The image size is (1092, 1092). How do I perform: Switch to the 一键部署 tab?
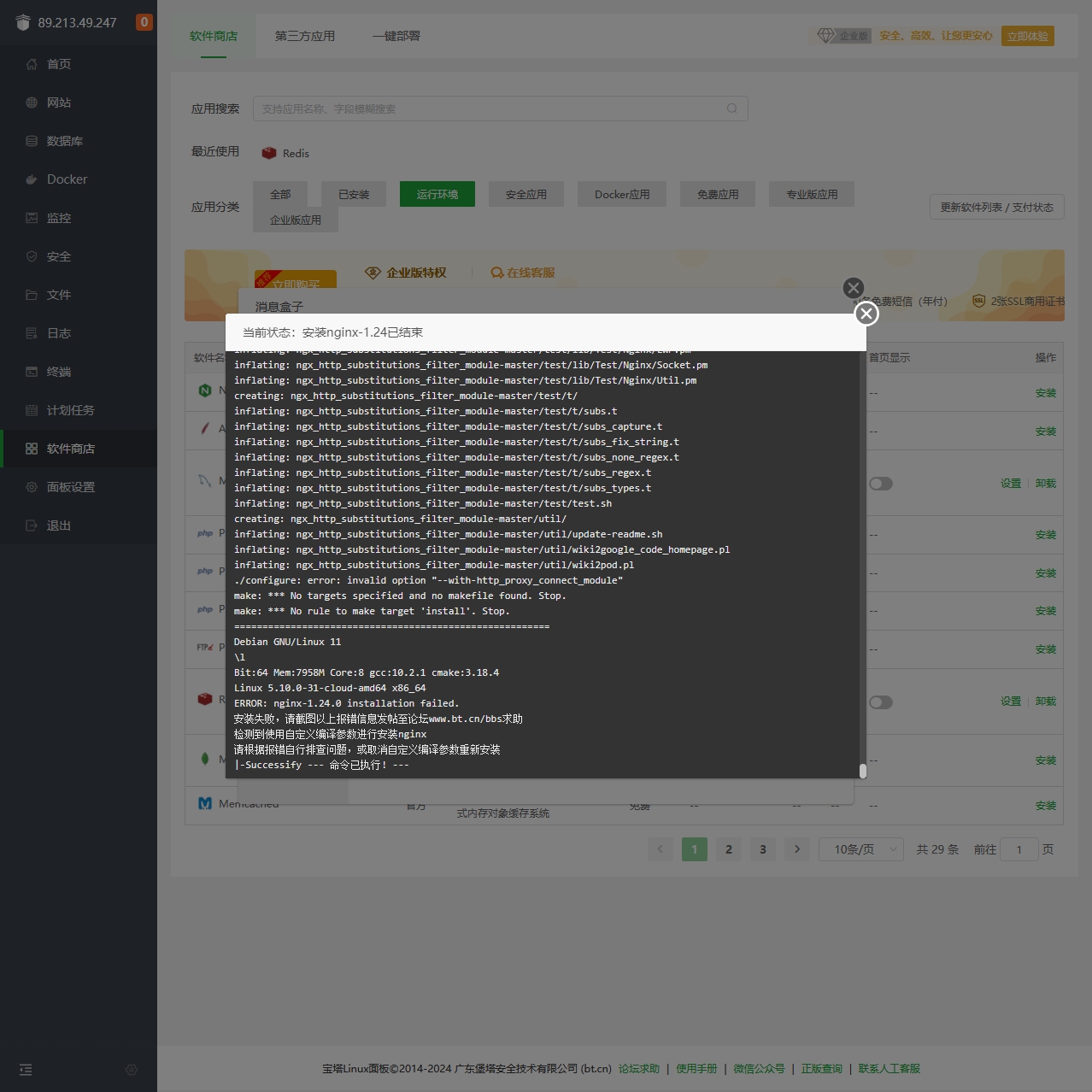(x=396, y=36)
